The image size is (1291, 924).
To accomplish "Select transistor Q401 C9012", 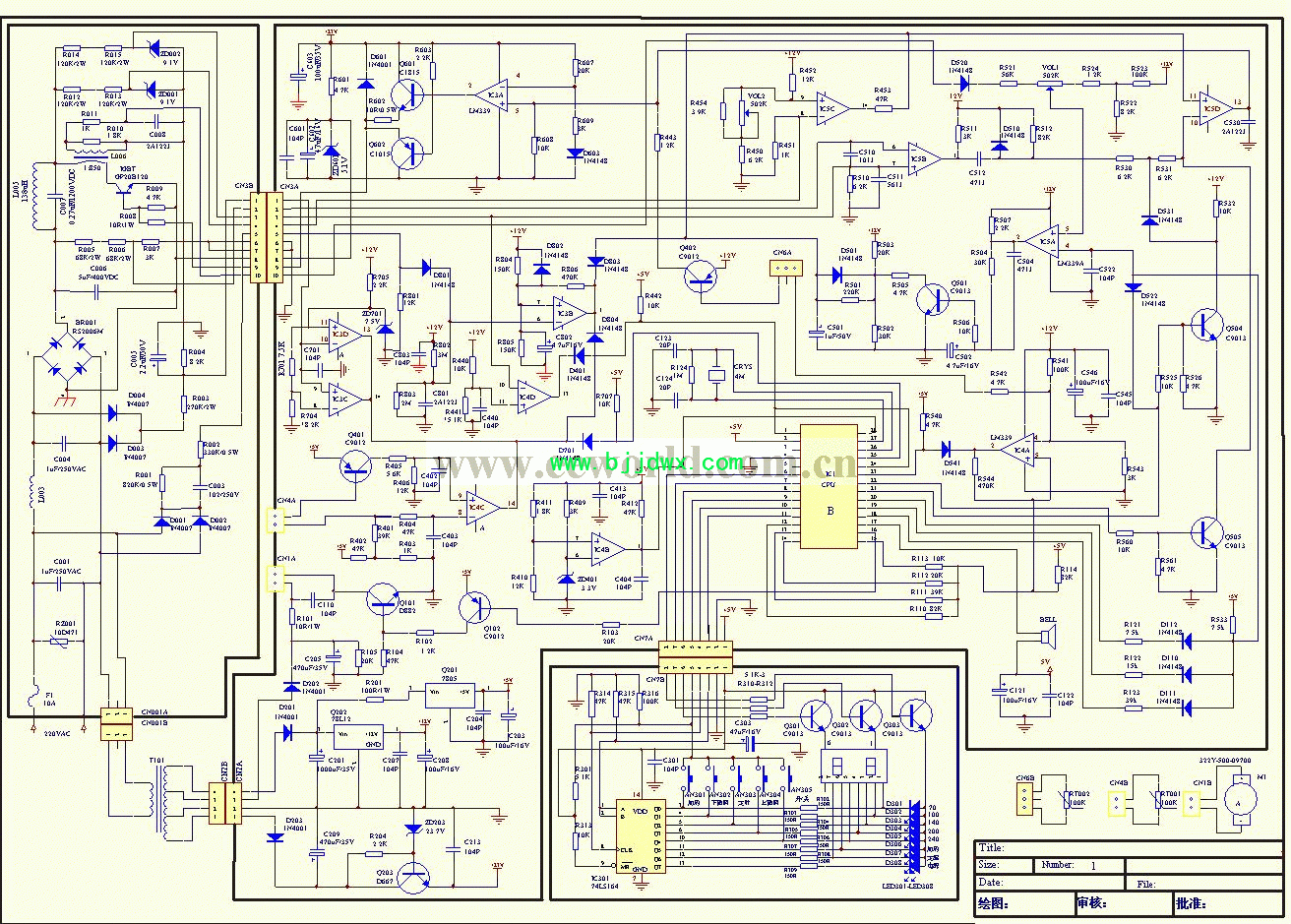I will (x=356, y=466).
